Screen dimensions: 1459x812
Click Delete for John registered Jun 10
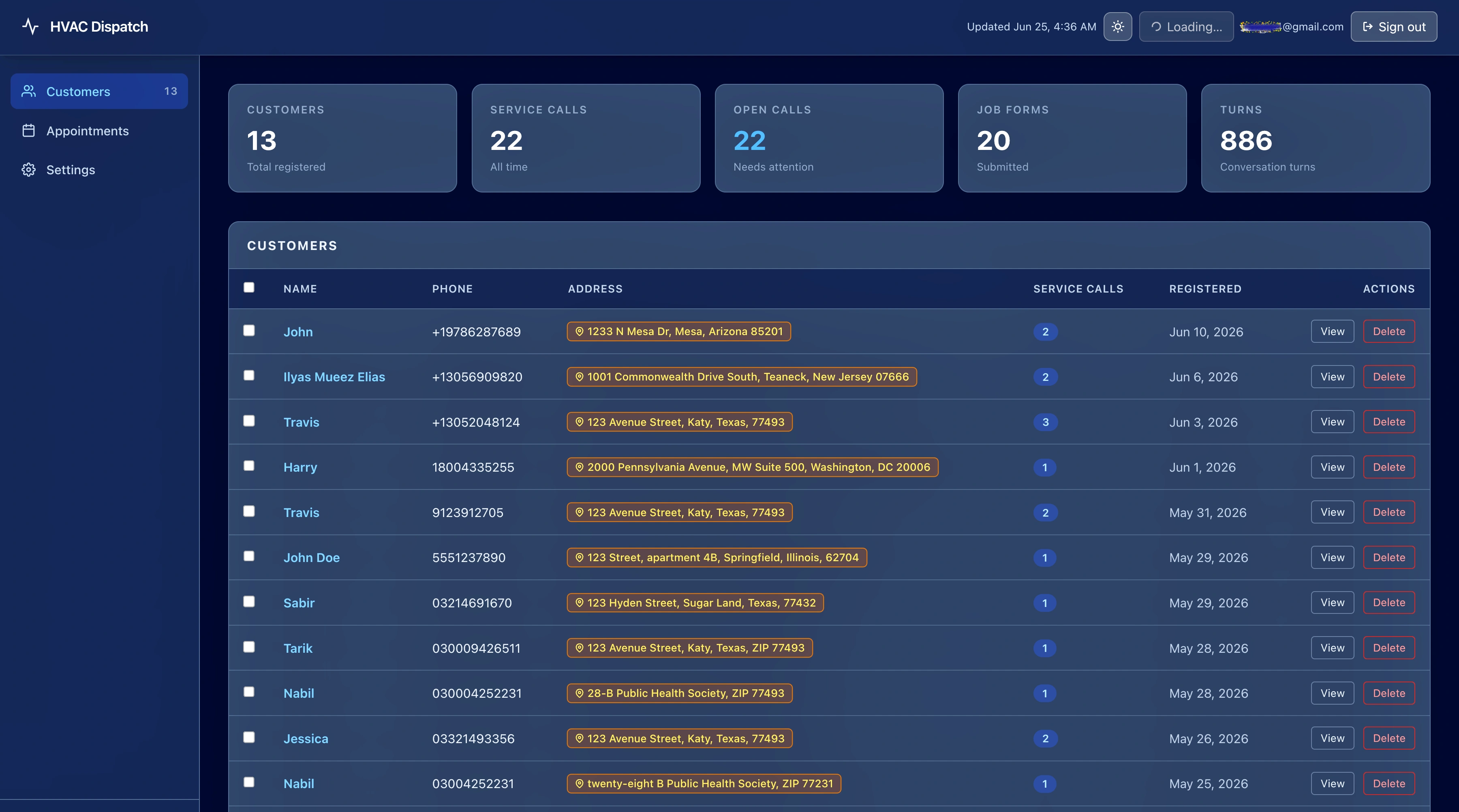pos(1389,331)
